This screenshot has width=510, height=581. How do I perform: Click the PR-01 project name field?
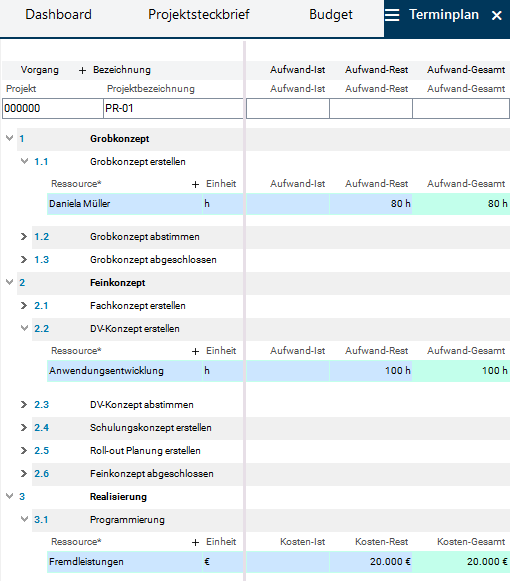pos(173,109)
